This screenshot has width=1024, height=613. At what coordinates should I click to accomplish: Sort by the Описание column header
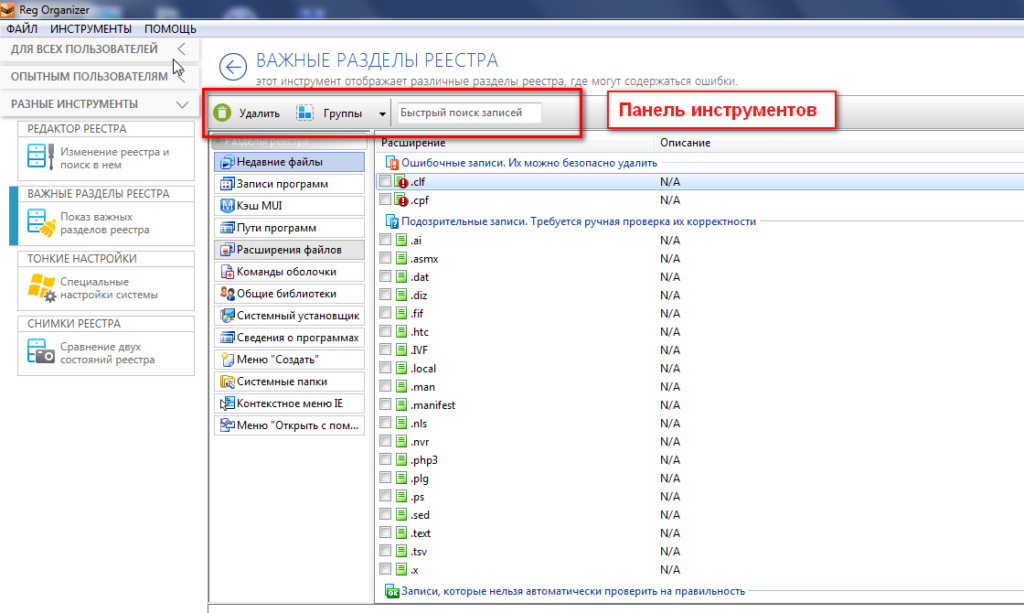click(685, 143)
